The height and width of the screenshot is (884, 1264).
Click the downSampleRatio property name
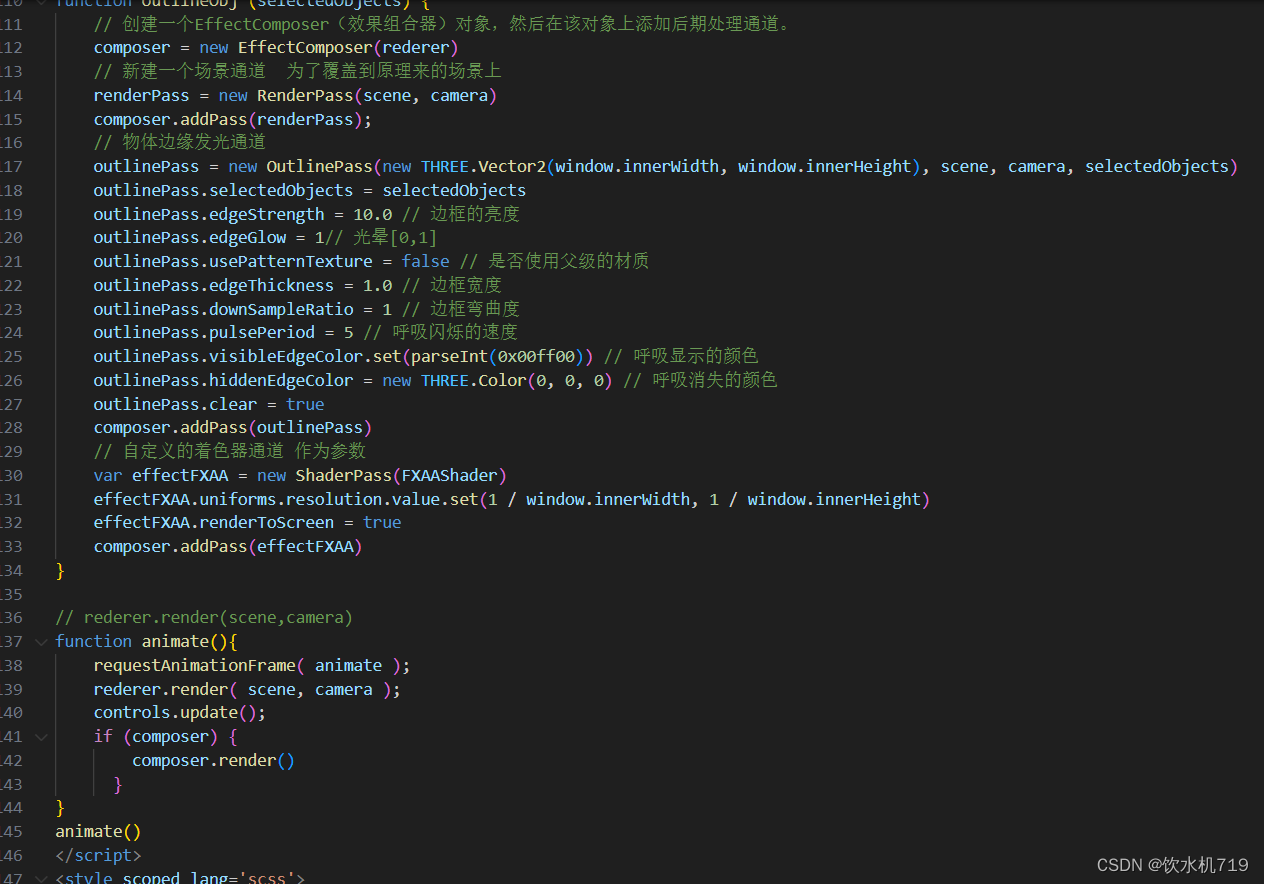(x=281, y=309)
